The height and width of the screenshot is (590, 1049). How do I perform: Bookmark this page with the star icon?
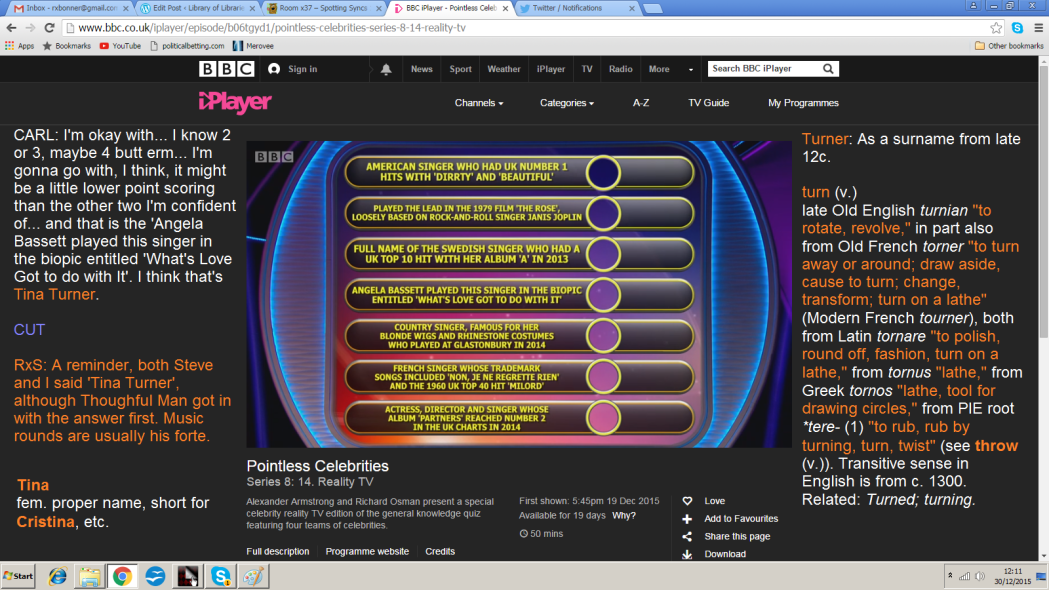click(996, 28)
